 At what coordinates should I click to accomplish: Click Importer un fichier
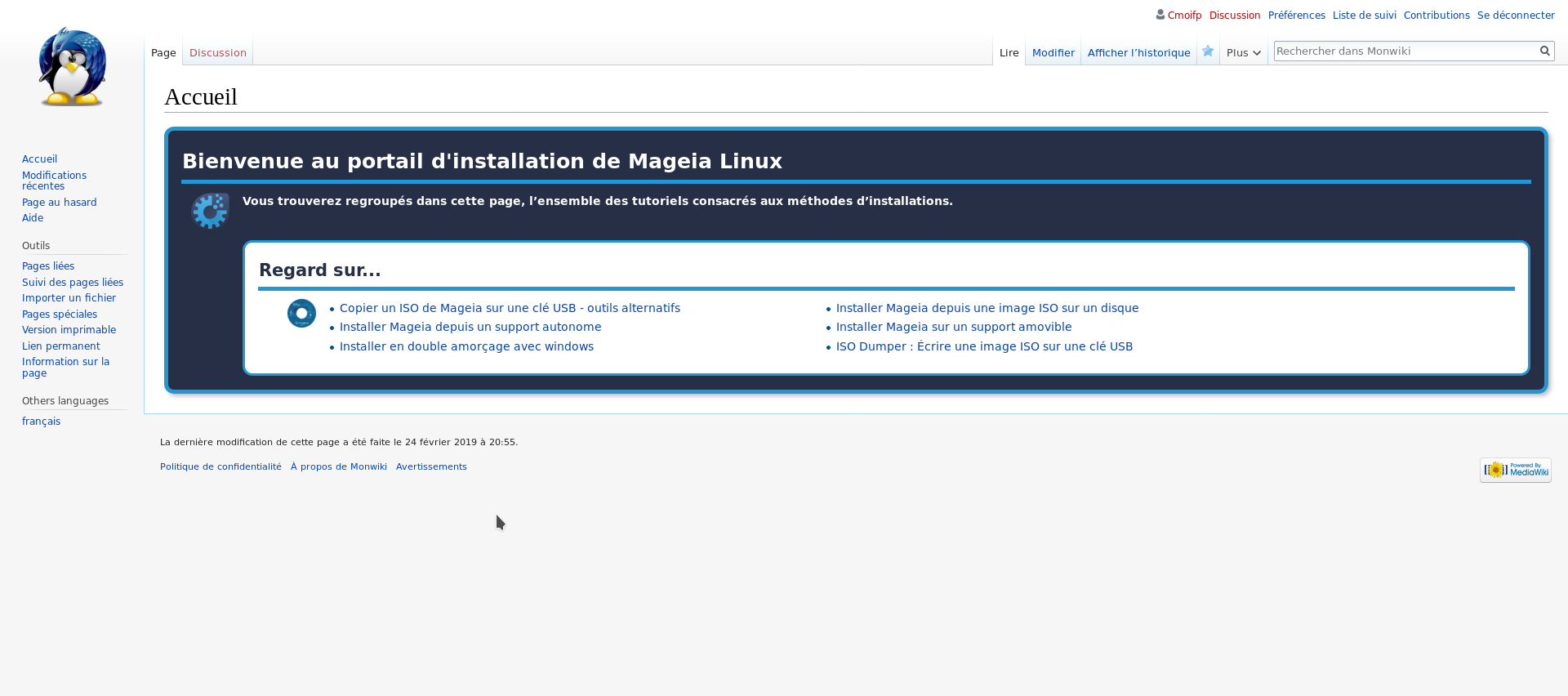coord(69,298)
